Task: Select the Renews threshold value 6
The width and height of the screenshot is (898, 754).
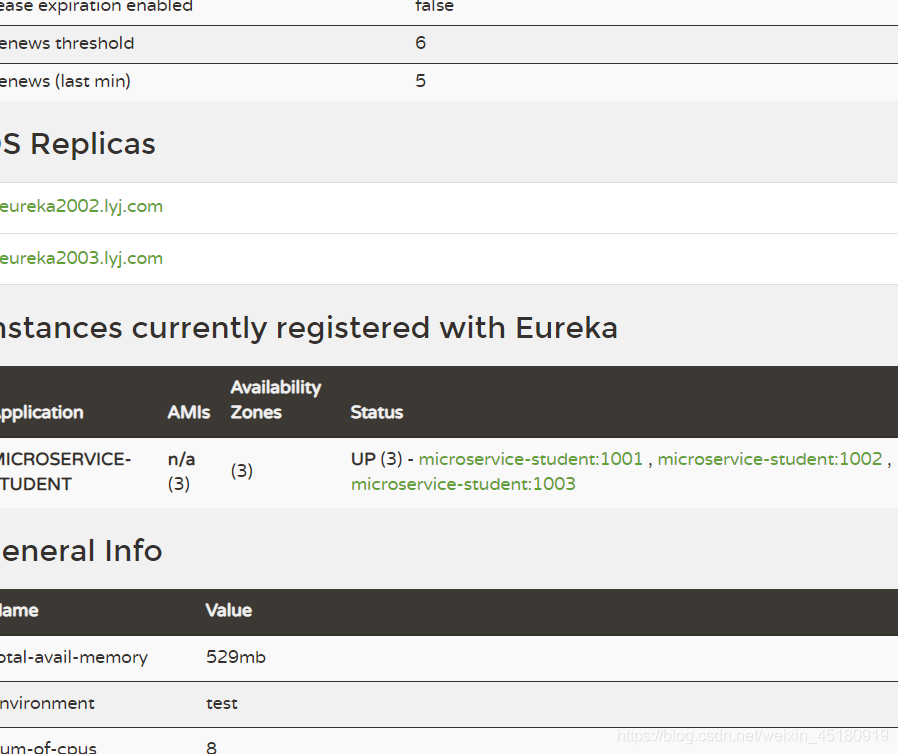Action: [420, 43]
